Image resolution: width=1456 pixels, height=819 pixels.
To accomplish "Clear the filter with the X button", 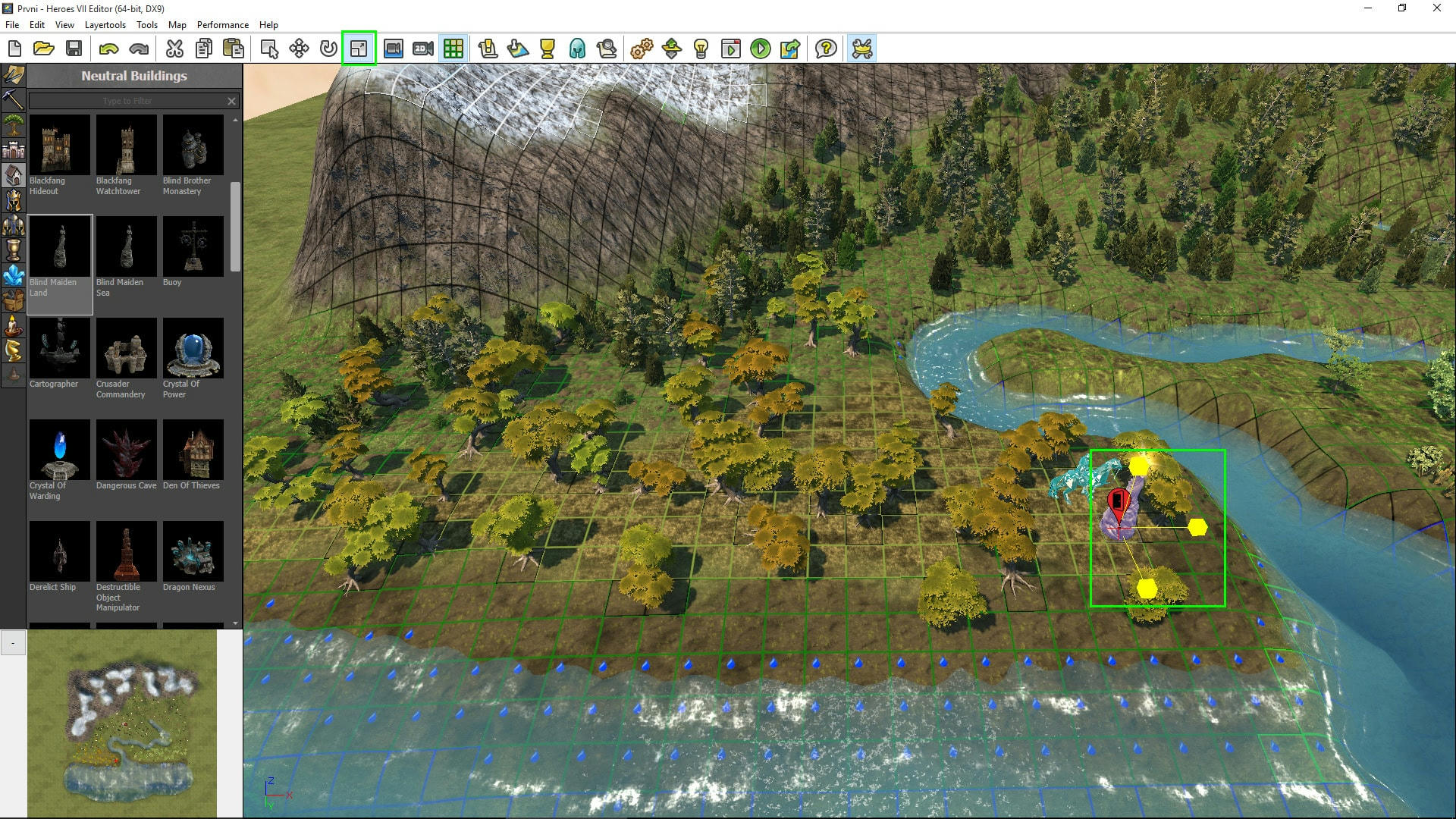I will pos(232,101).
